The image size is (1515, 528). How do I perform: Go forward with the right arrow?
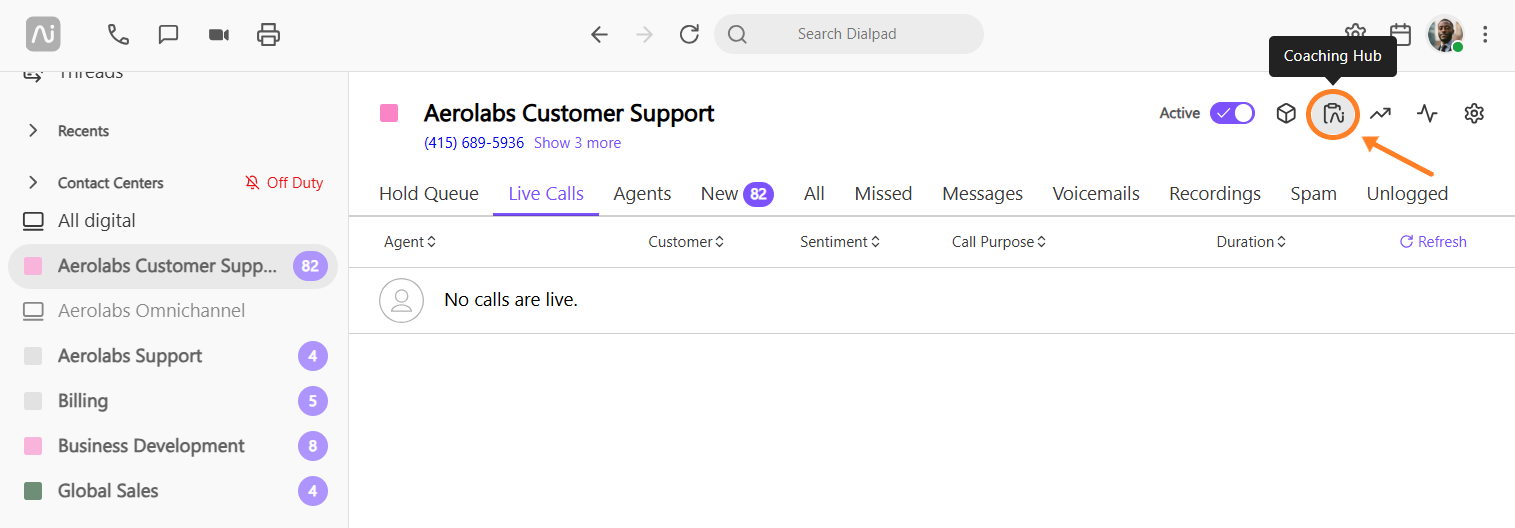coord(645,34)
